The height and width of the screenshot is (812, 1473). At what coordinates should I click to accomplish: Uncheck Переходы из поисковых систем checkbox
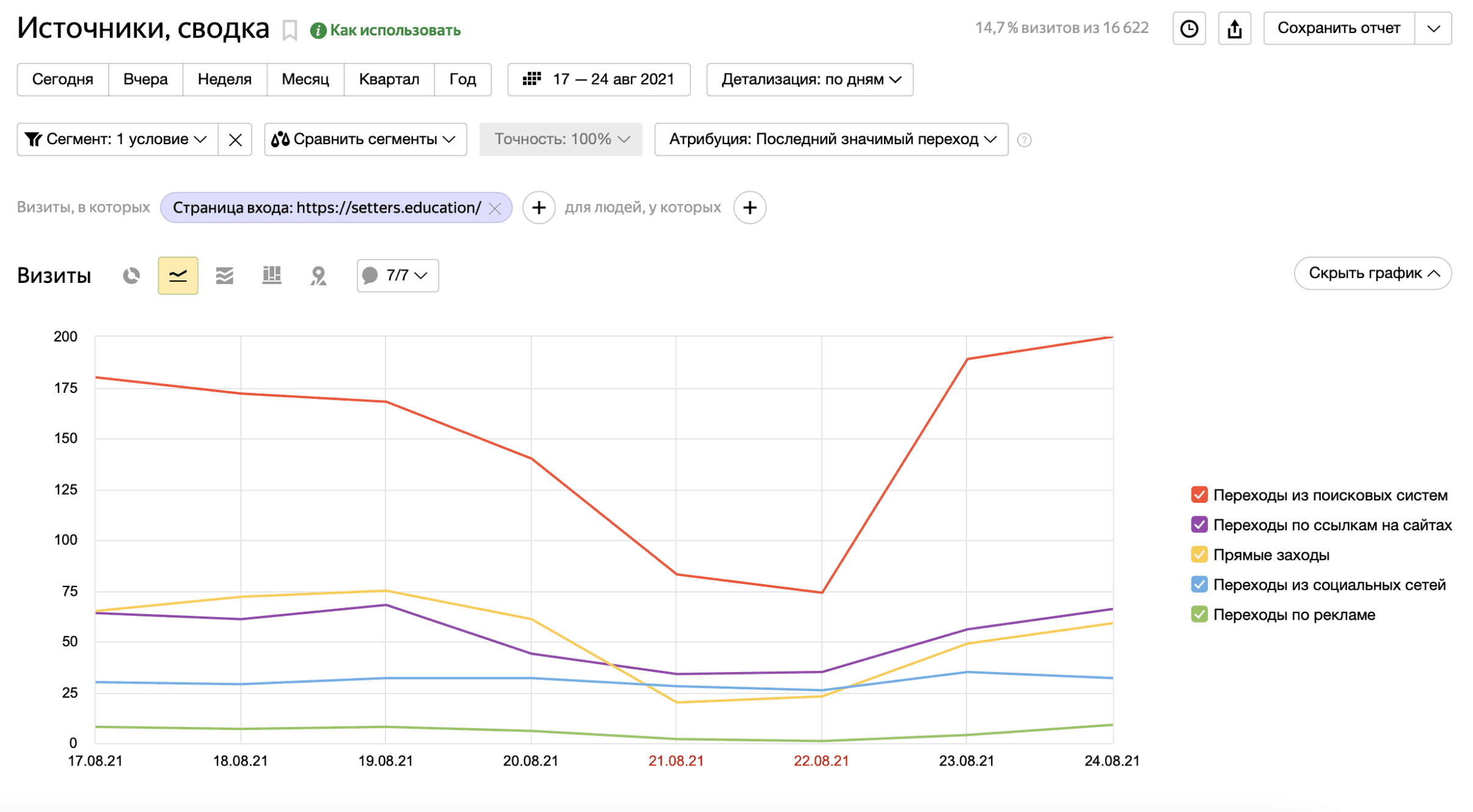click(x=1199, y=495)
